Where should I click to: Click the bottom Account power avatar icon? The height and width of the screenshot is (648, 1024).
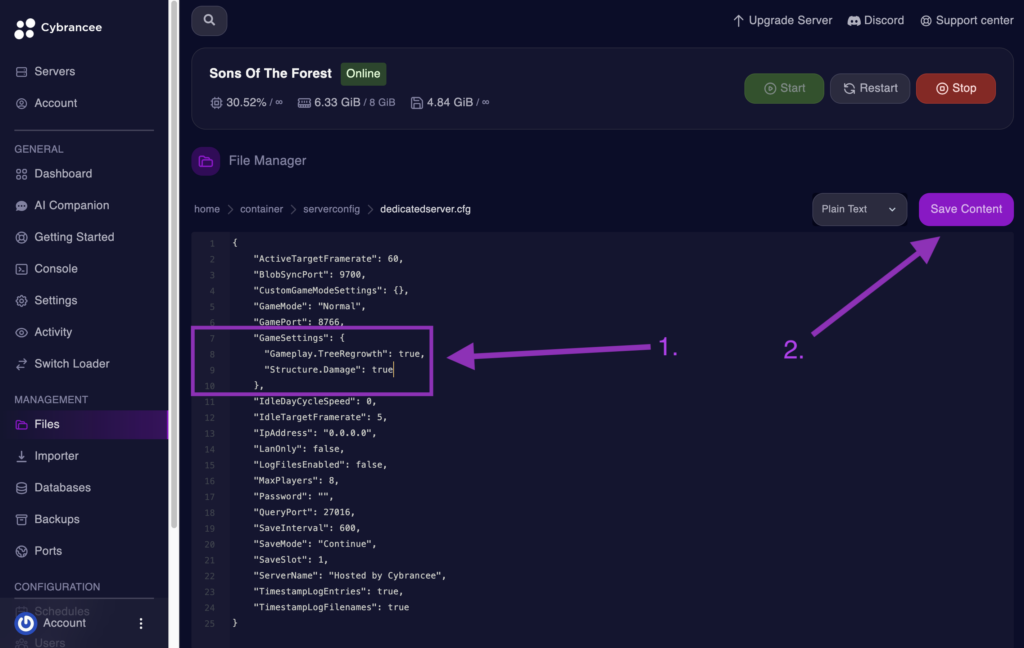[x=26, y=623]
